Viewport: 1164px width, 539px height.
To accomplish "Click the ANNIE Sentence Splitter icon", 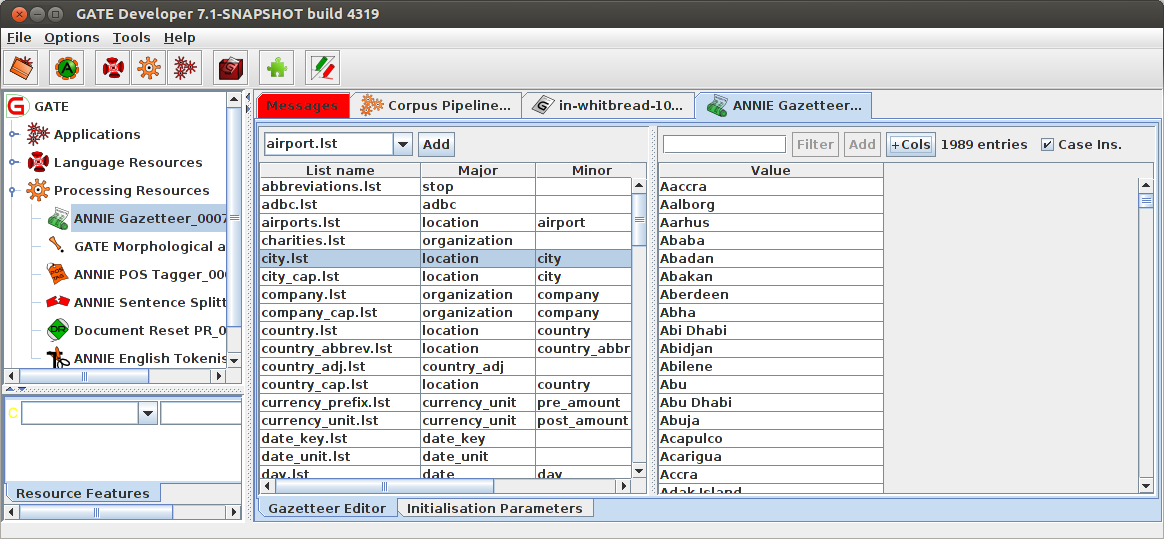I will point(58,302).
